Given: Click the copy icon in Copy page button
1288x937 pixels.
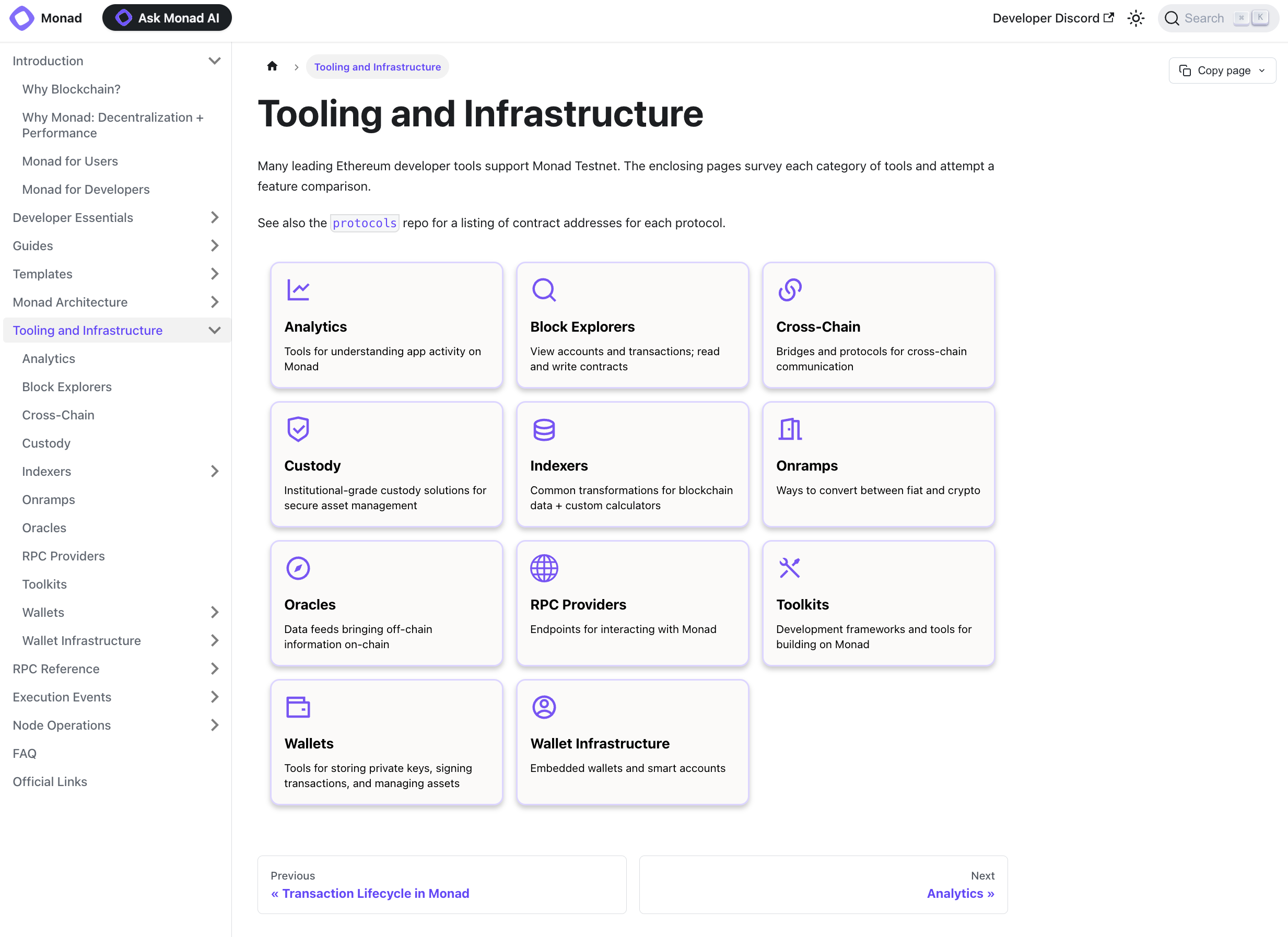Looking at the screenshot, I should (1185, 71).
